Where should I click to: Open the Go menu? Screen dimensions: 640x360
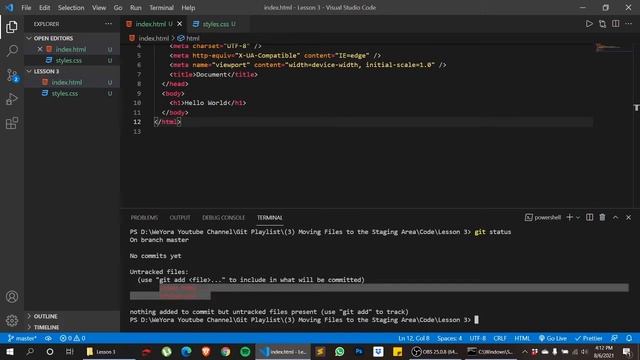point(118,7)
